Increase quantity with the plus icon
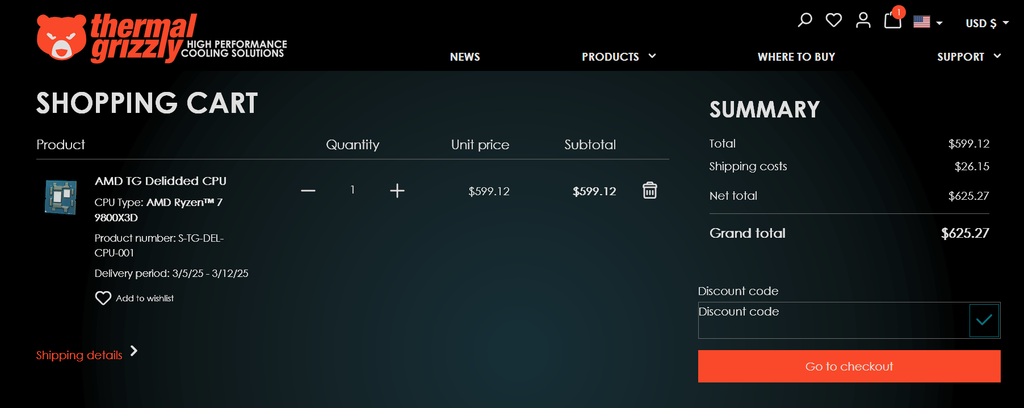This screenshot has width=1024, height=408. click(397, 191)
